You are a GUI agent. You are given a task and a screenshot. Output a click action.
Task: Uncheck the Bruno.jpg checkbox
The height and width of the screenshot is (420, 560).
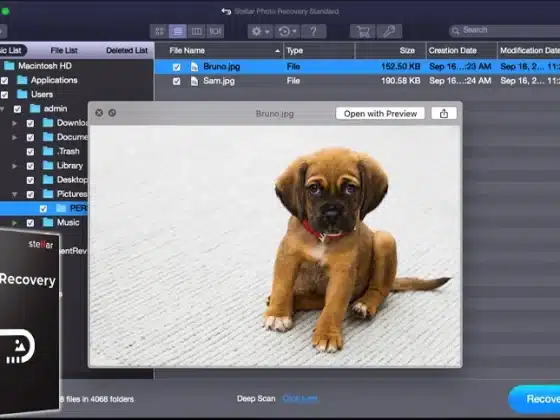(176, 67)
